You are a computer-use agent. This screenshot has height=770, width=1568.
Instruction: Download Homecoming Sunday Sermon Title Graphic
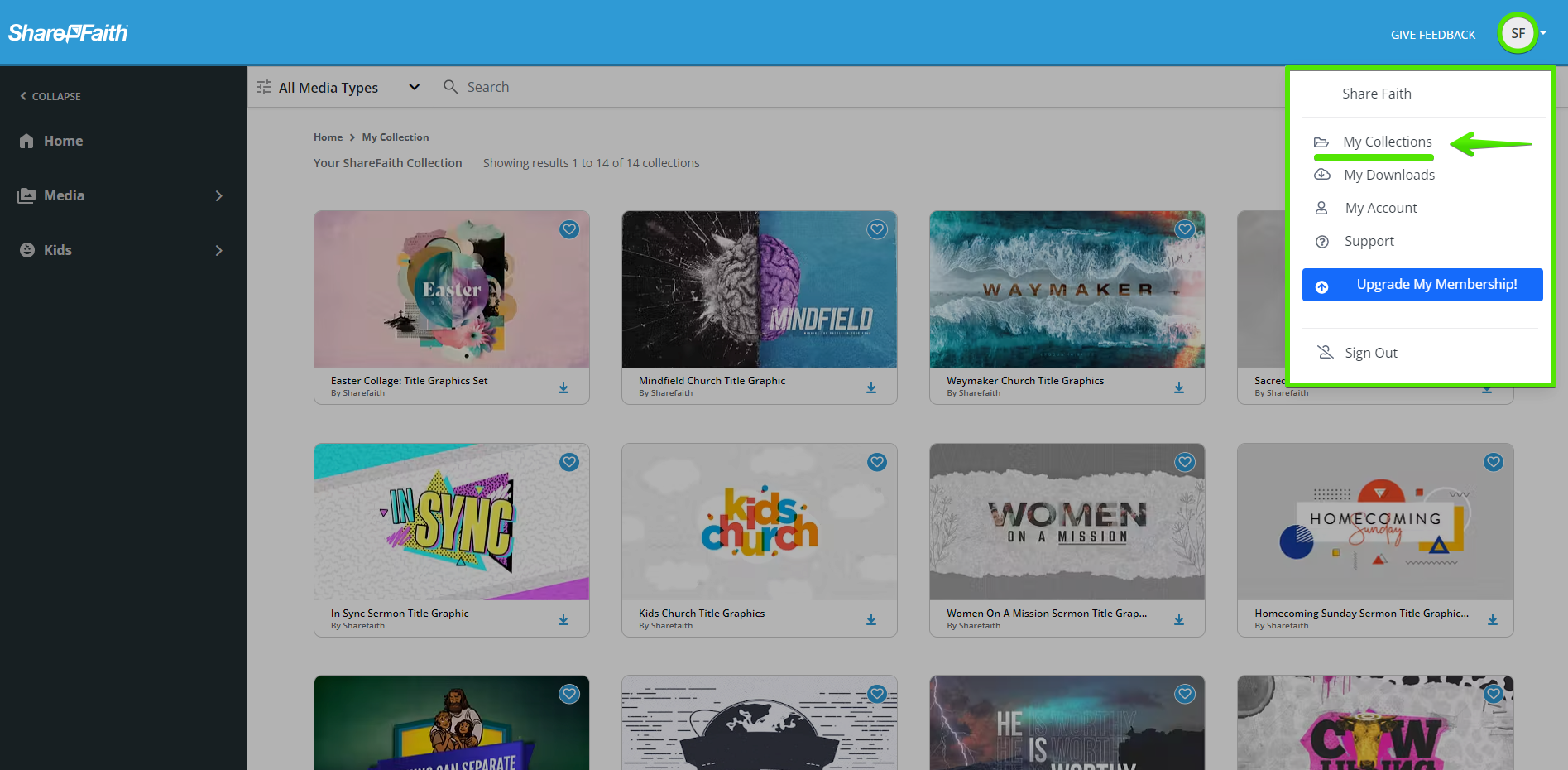(x=1493, y=619)
